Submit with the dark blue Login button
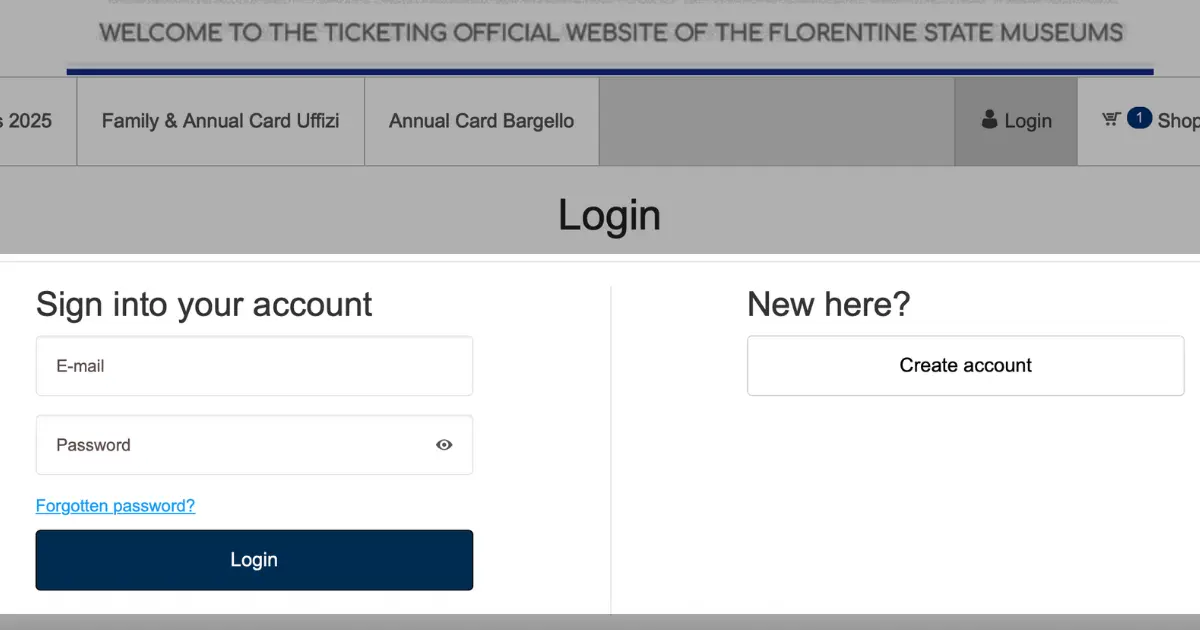The image size is (1200, 630). coord(254,560)
